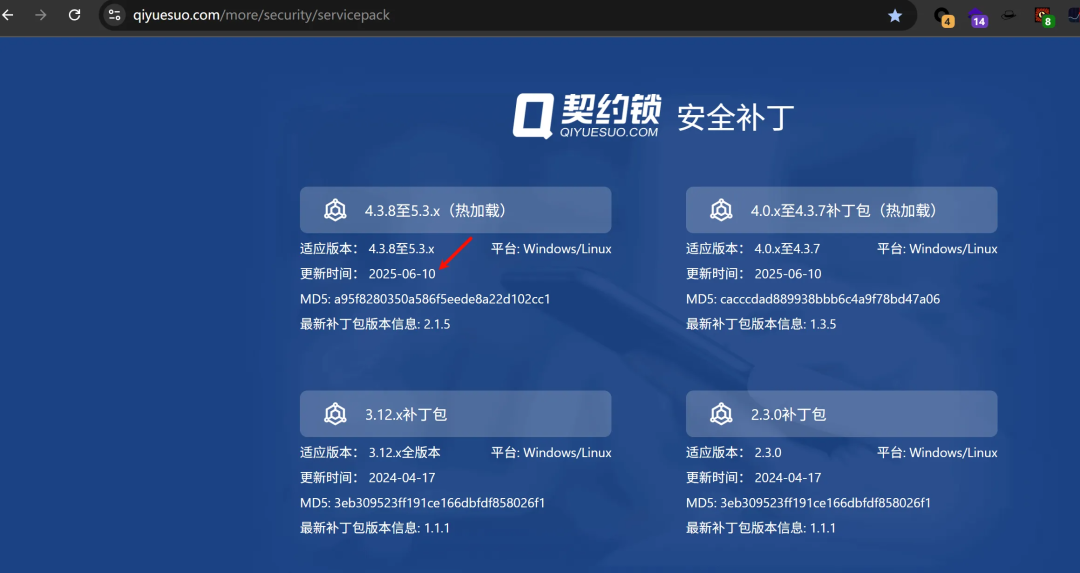
Task: Click MD5 value cacccdad889938bbb6c4a9f78bd47a06
Action: click(x=830, y=299)
